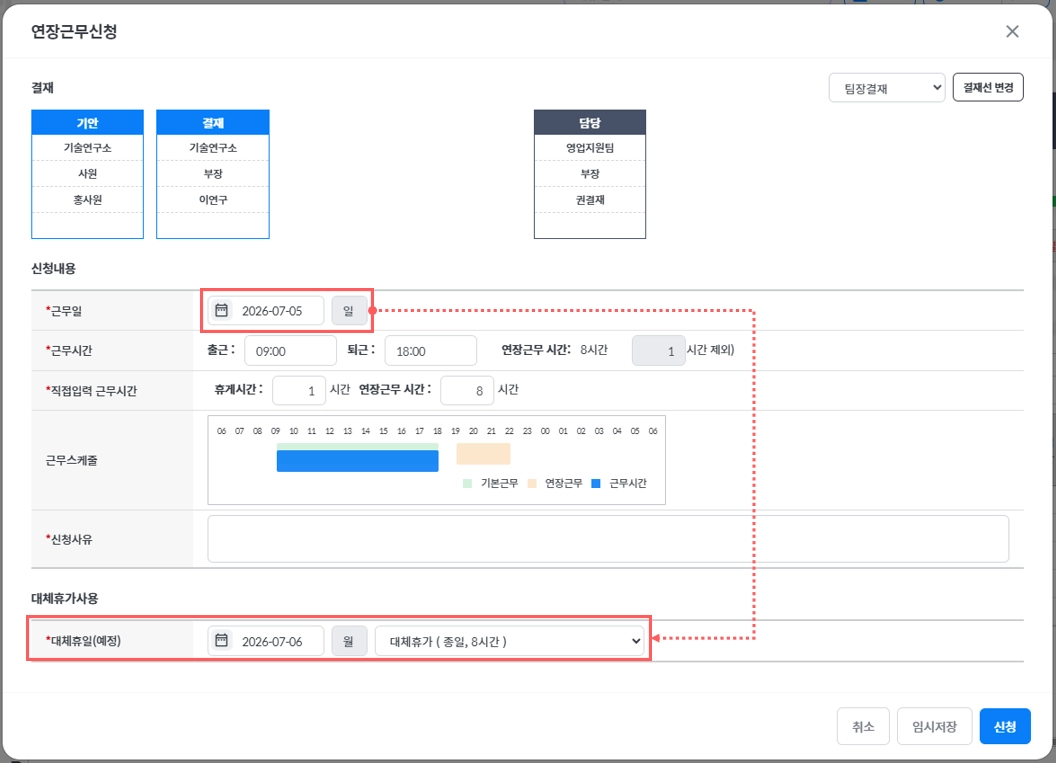
Task: Click the 대체휴일 date field 2026-07-06
Action: pos(265,641)
